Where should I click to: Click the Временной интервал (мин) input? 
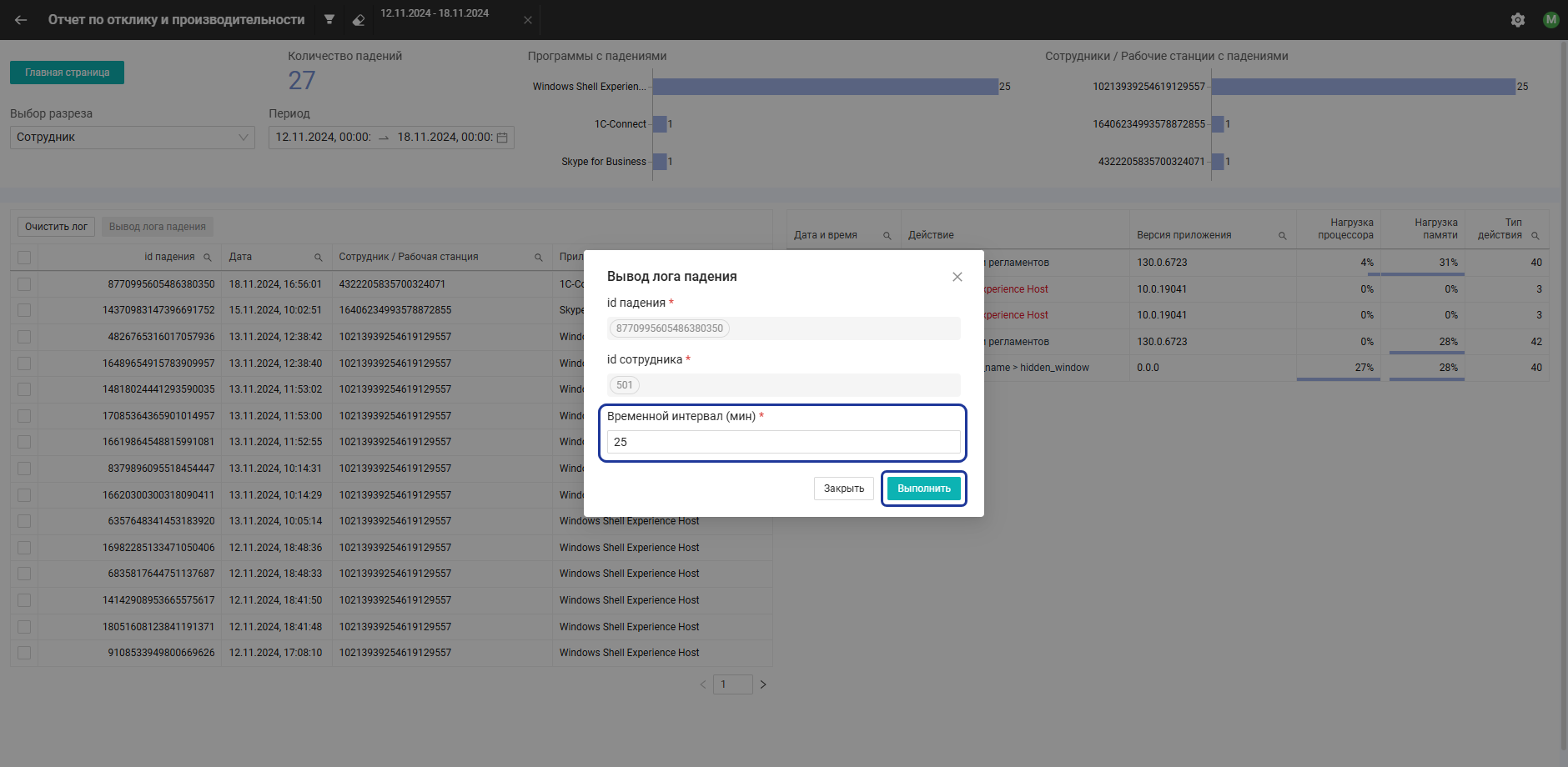(784, 442)
